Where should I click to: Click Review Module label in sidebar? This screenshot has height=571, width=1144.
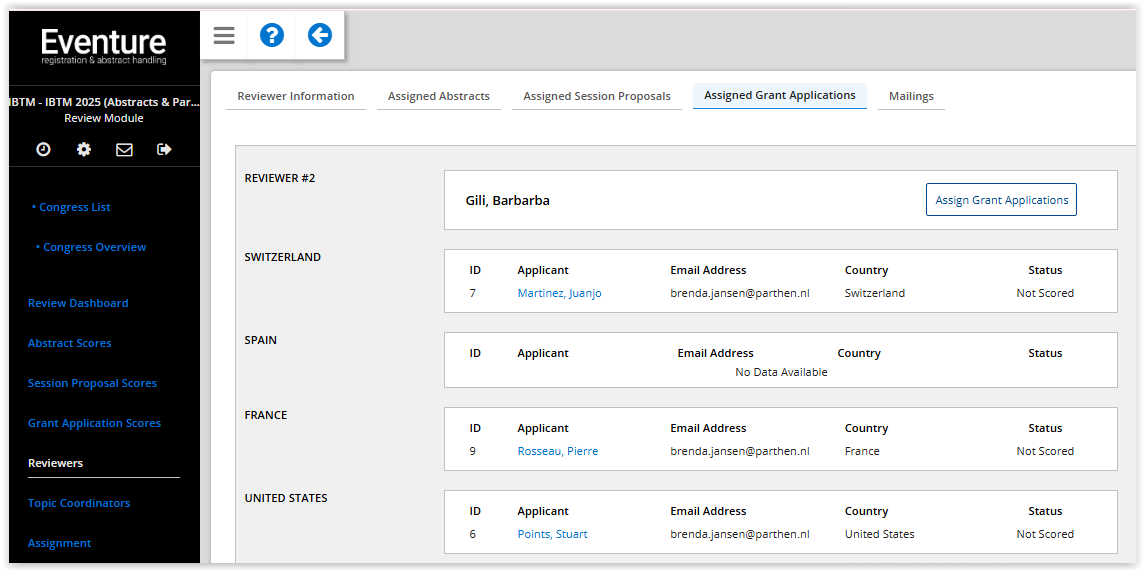[x=104, y=118]
